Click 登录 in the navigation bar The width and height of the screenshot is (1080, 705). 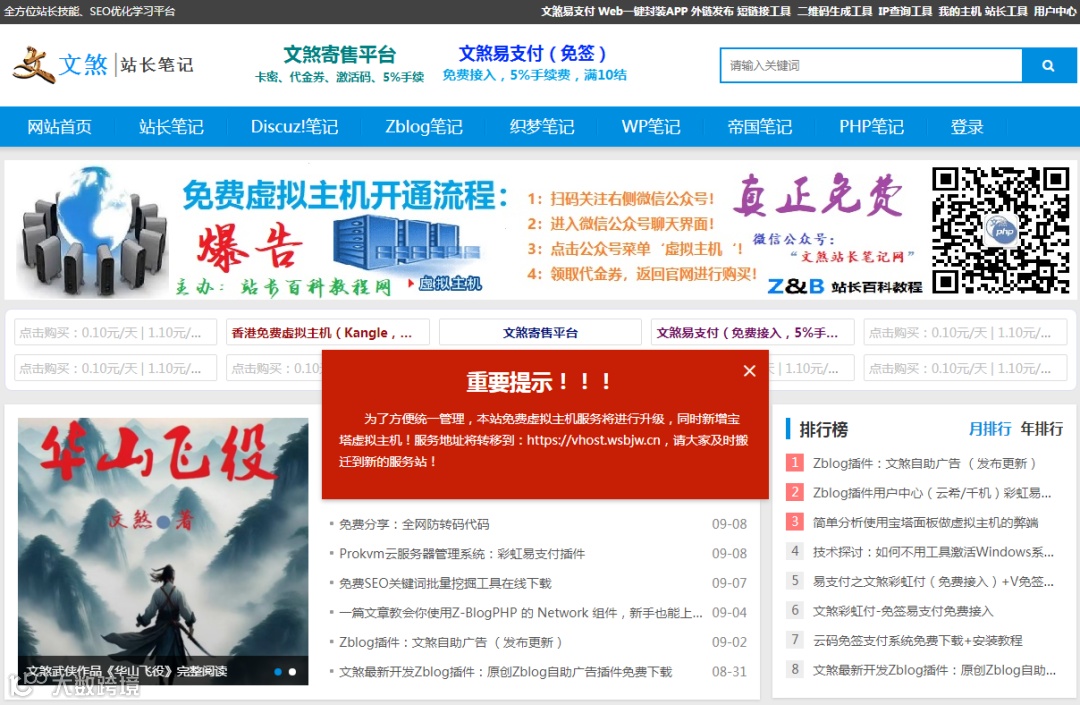tap(967, 127)
